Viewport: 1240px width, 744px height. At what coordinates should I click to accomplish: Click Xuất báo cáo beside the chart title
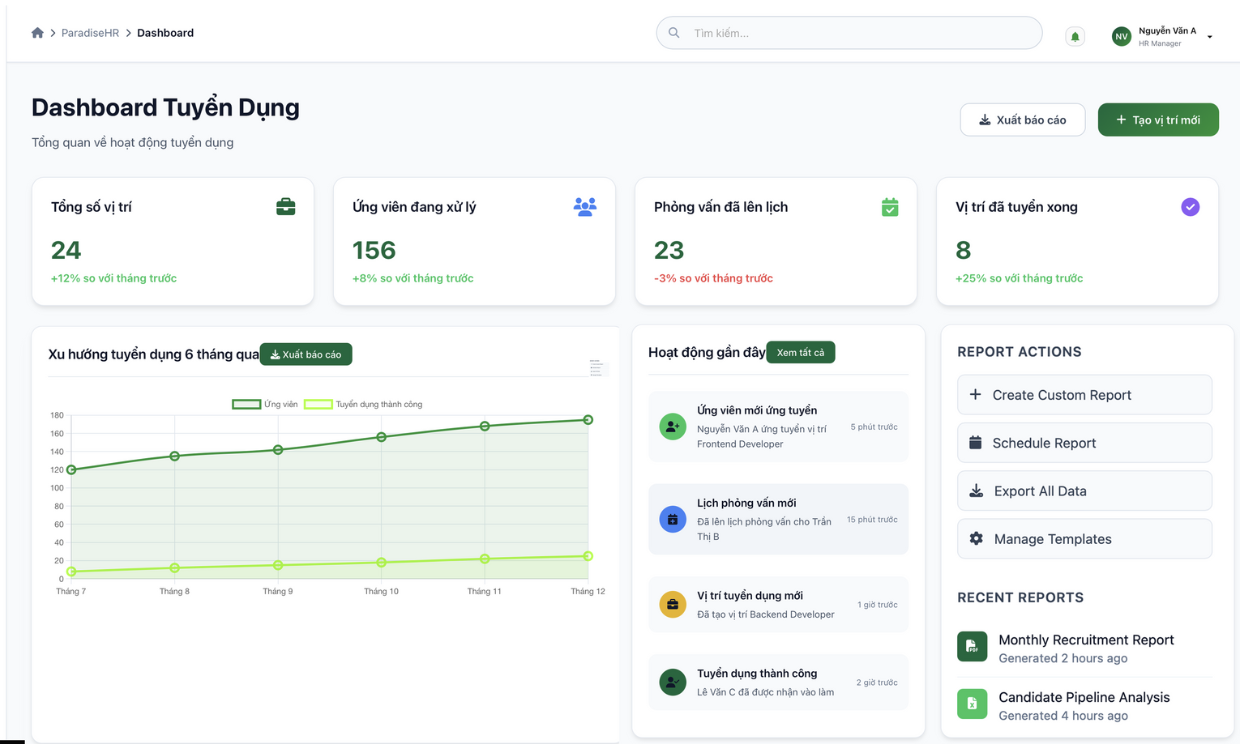click(x=306, y=354)
